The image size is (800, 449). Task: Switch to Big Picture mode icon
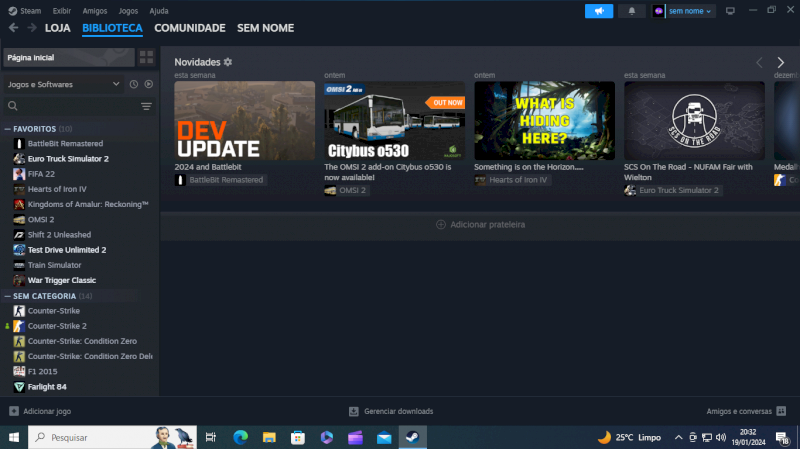coord(730,11)
